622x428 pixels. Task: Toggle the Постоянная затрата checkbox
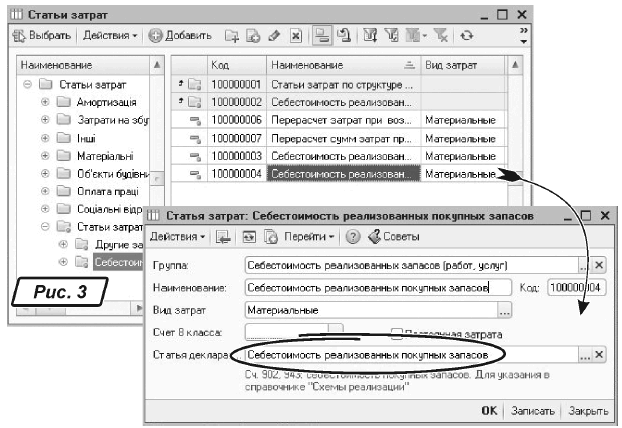(396, 333)
